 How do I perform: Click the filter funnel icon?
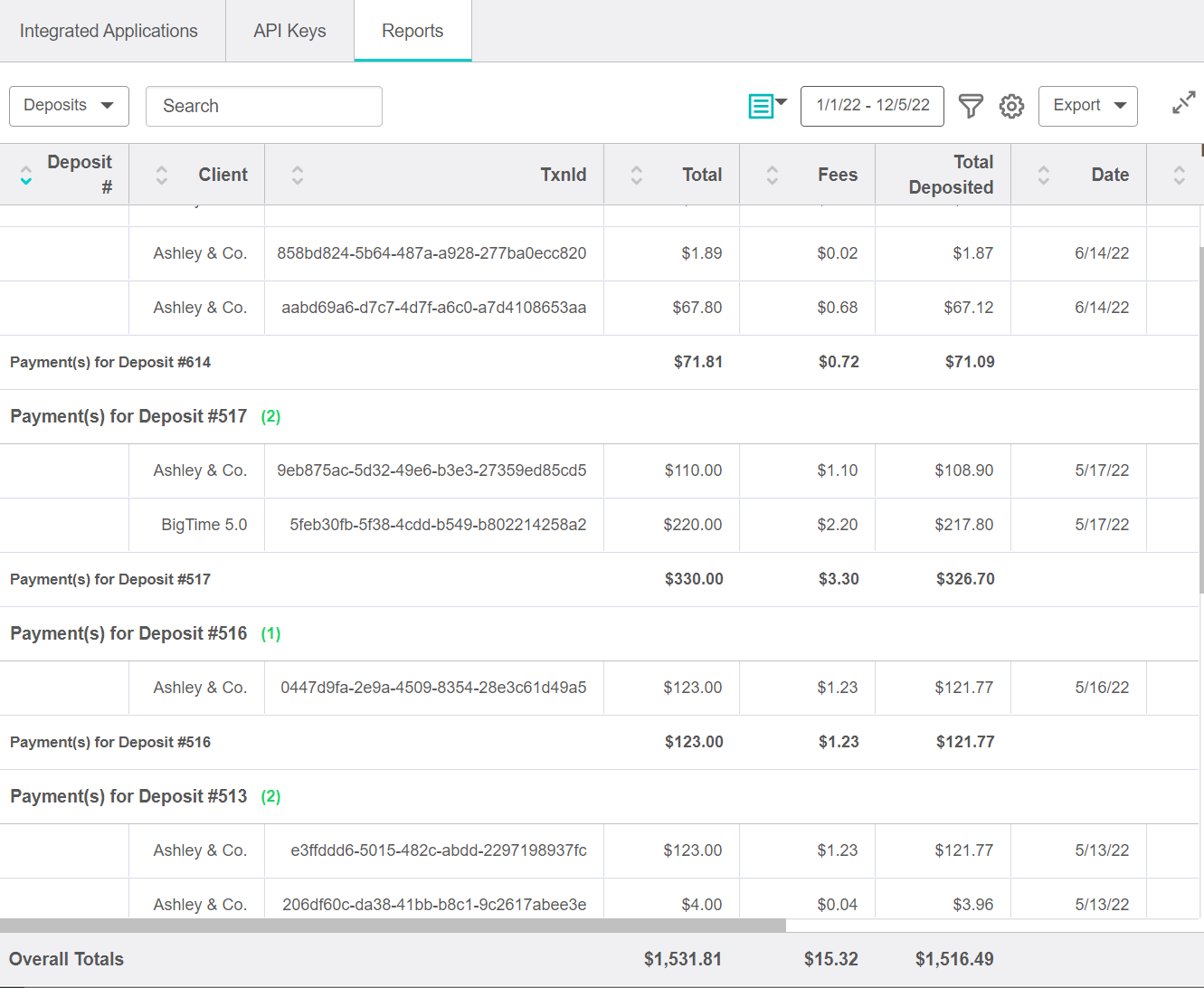[x=971, y=106]
